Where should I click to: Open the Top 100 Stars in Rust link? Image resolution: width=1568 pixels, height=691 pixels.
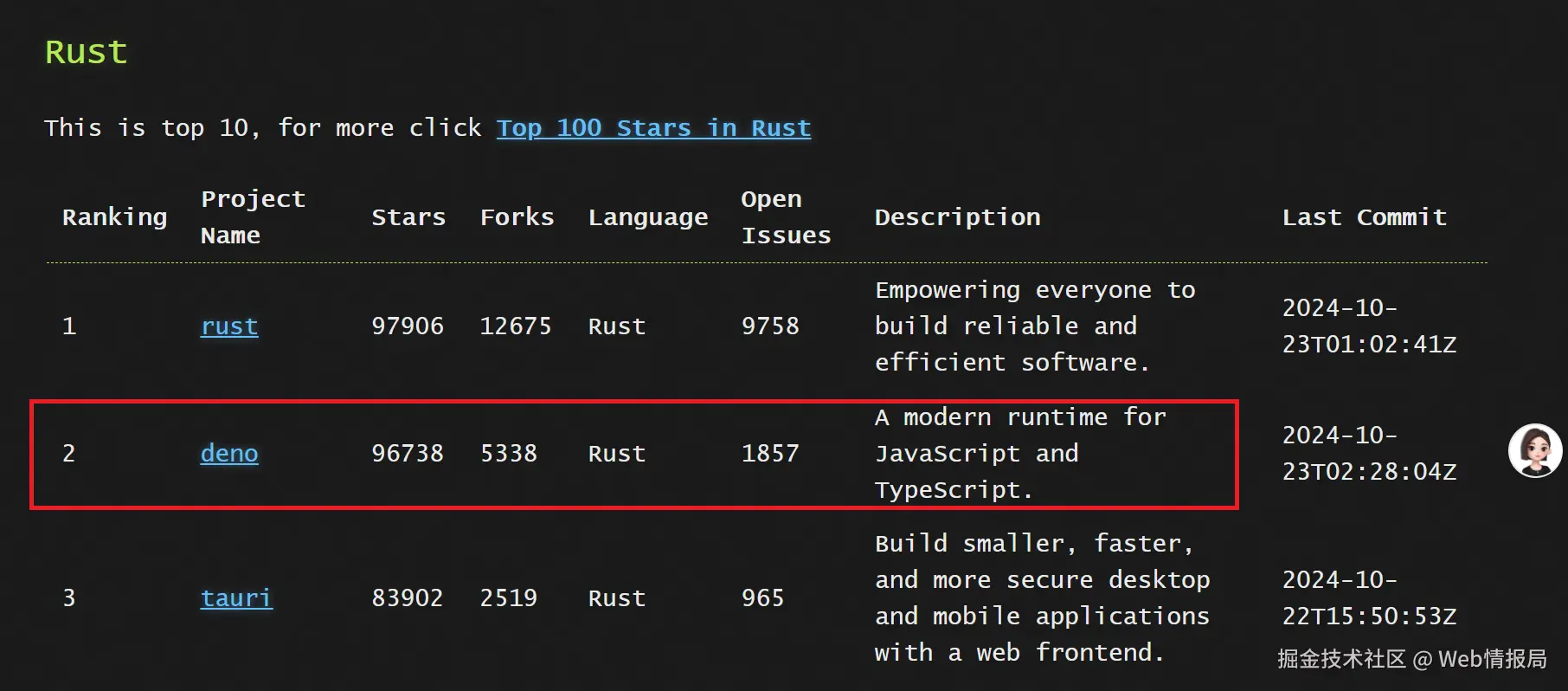[653, 128]
